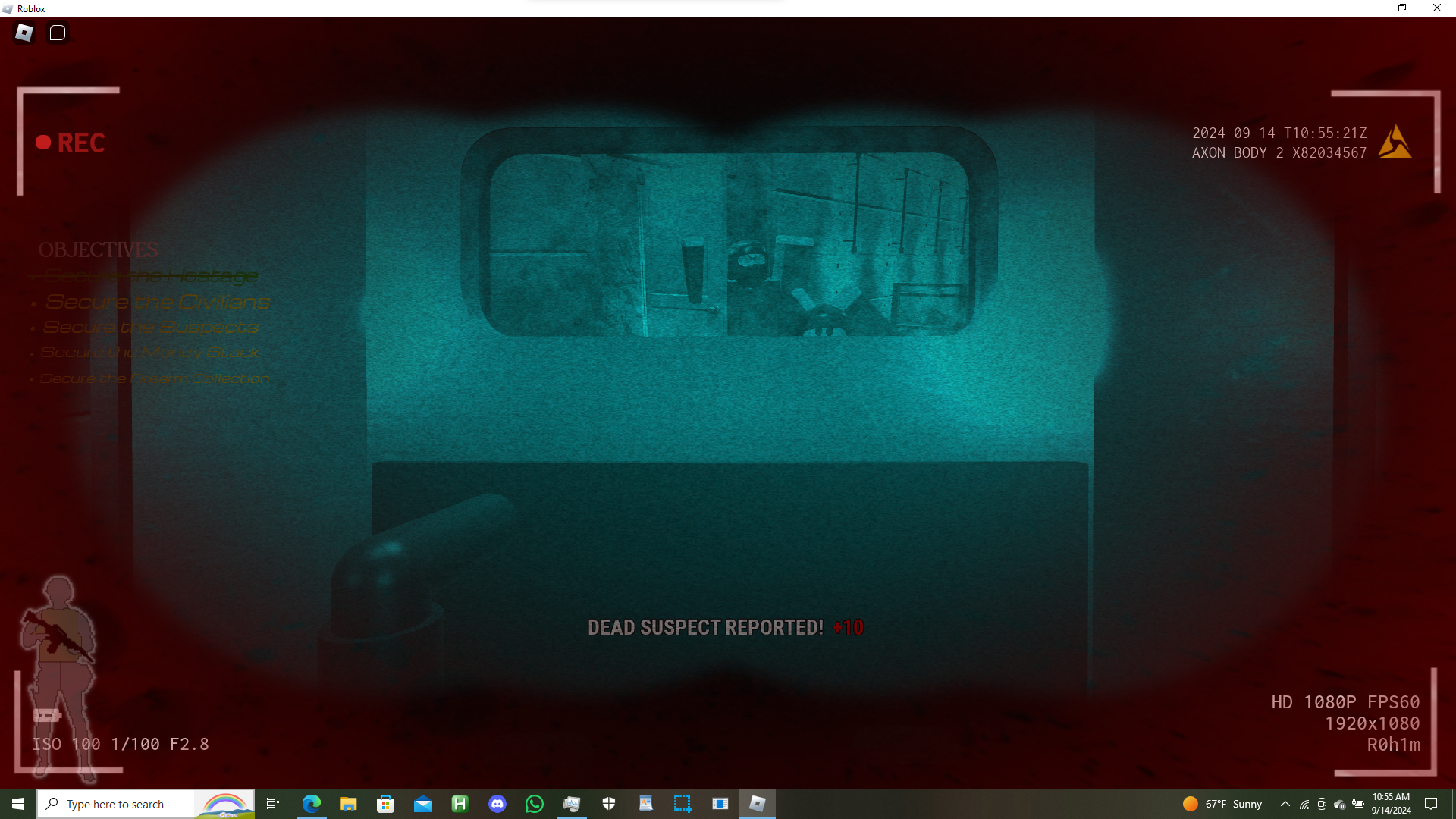Open the Action Center notifications icon
Viewport: 1456px width, 819px height.
1431,804
